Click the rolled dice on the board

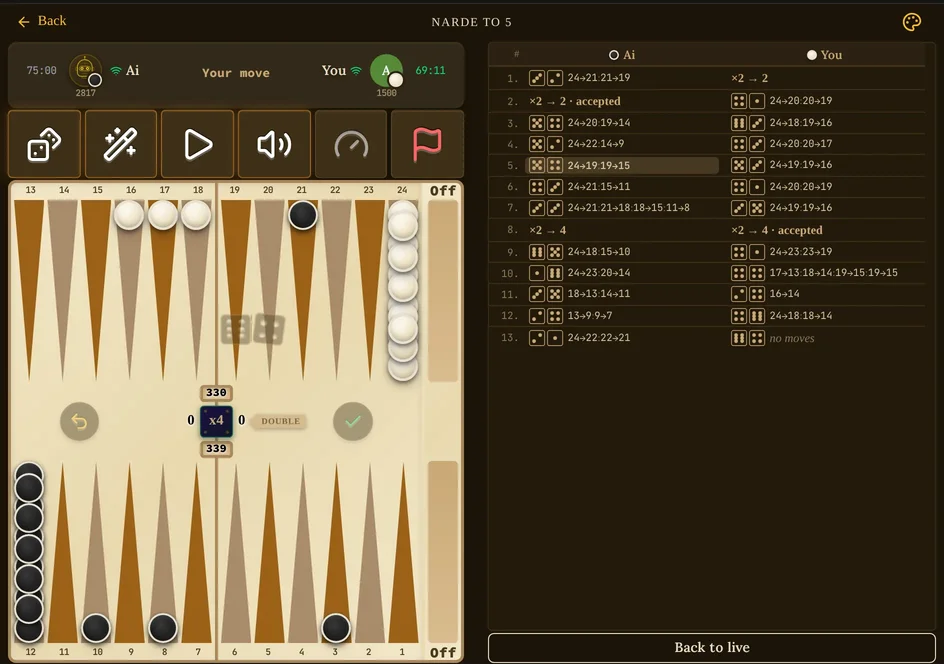[253, 329]
